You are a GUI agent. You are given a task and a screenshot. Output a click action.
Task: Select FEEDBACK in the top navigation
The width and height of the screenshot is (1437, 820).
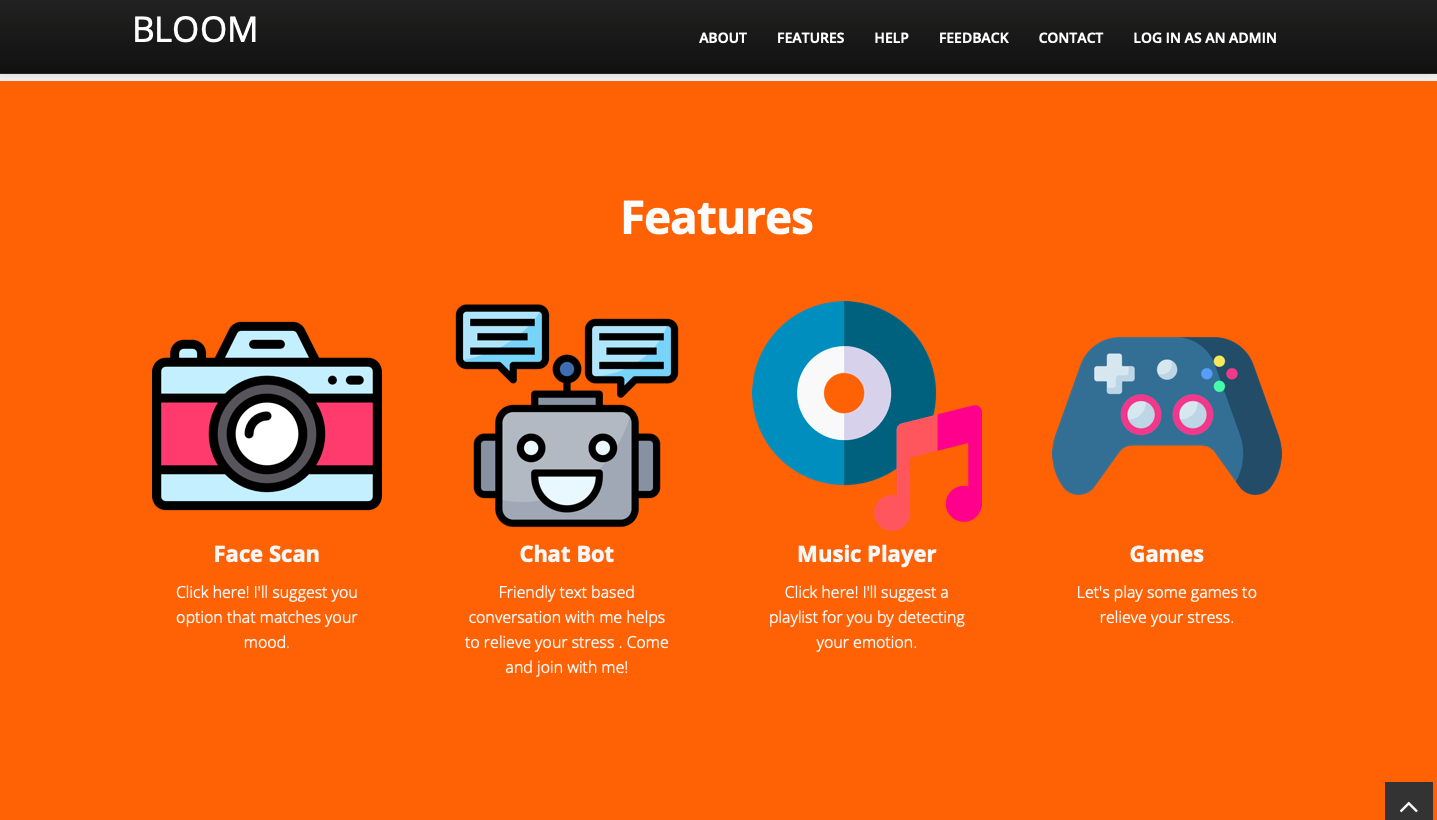pos(974,38)
